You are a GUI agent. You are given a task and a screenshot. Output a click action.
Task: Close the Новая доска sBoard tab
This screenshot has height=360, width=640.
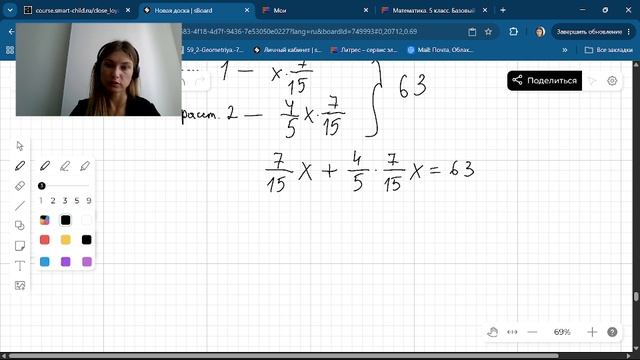pyautogui.click(x=247, y=10)
